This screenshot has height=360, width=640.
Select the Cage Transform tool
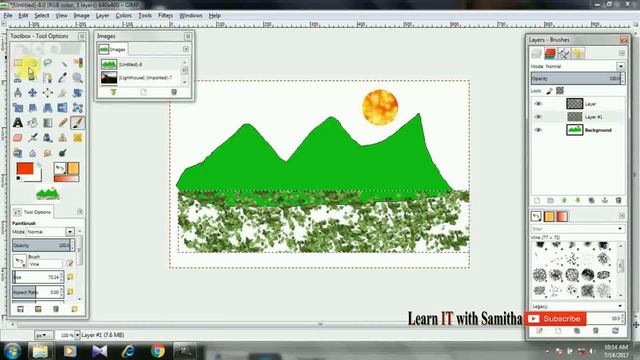pos(78,108)
